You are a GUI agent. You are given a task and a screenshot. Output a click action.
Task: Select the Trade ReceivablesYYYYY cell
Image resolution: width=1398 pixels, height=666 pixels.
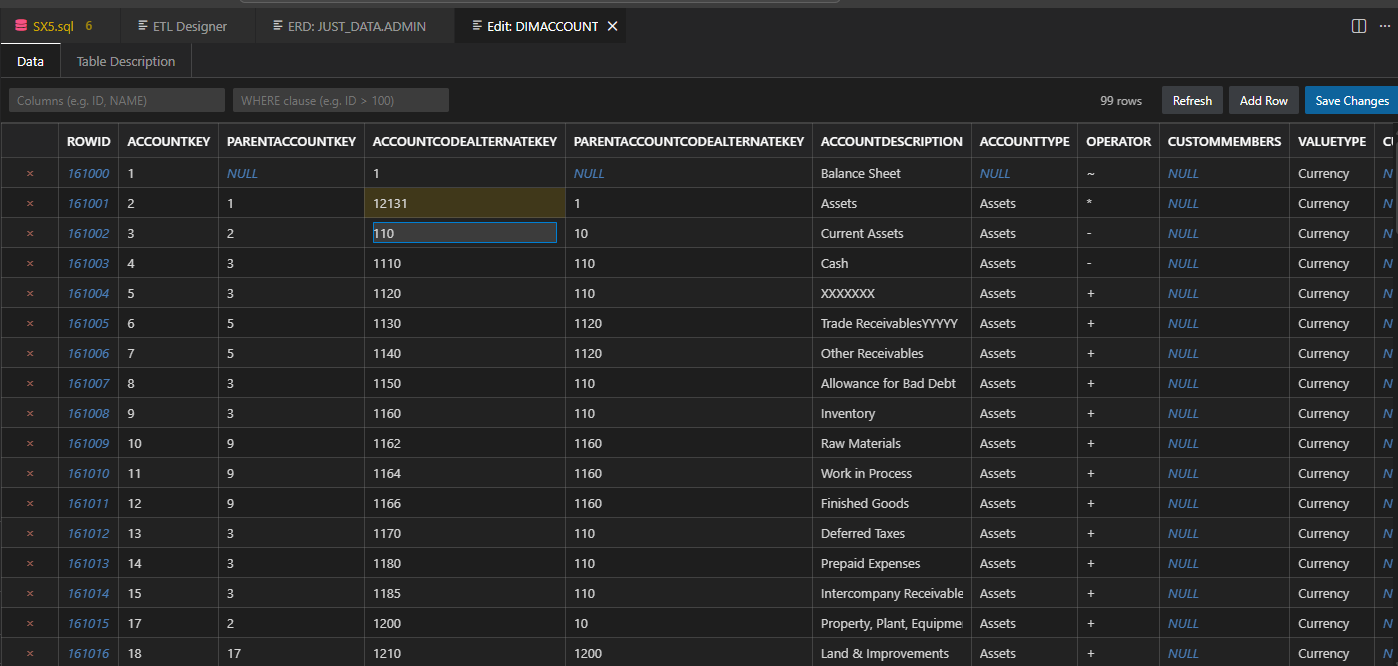point(892,323)
